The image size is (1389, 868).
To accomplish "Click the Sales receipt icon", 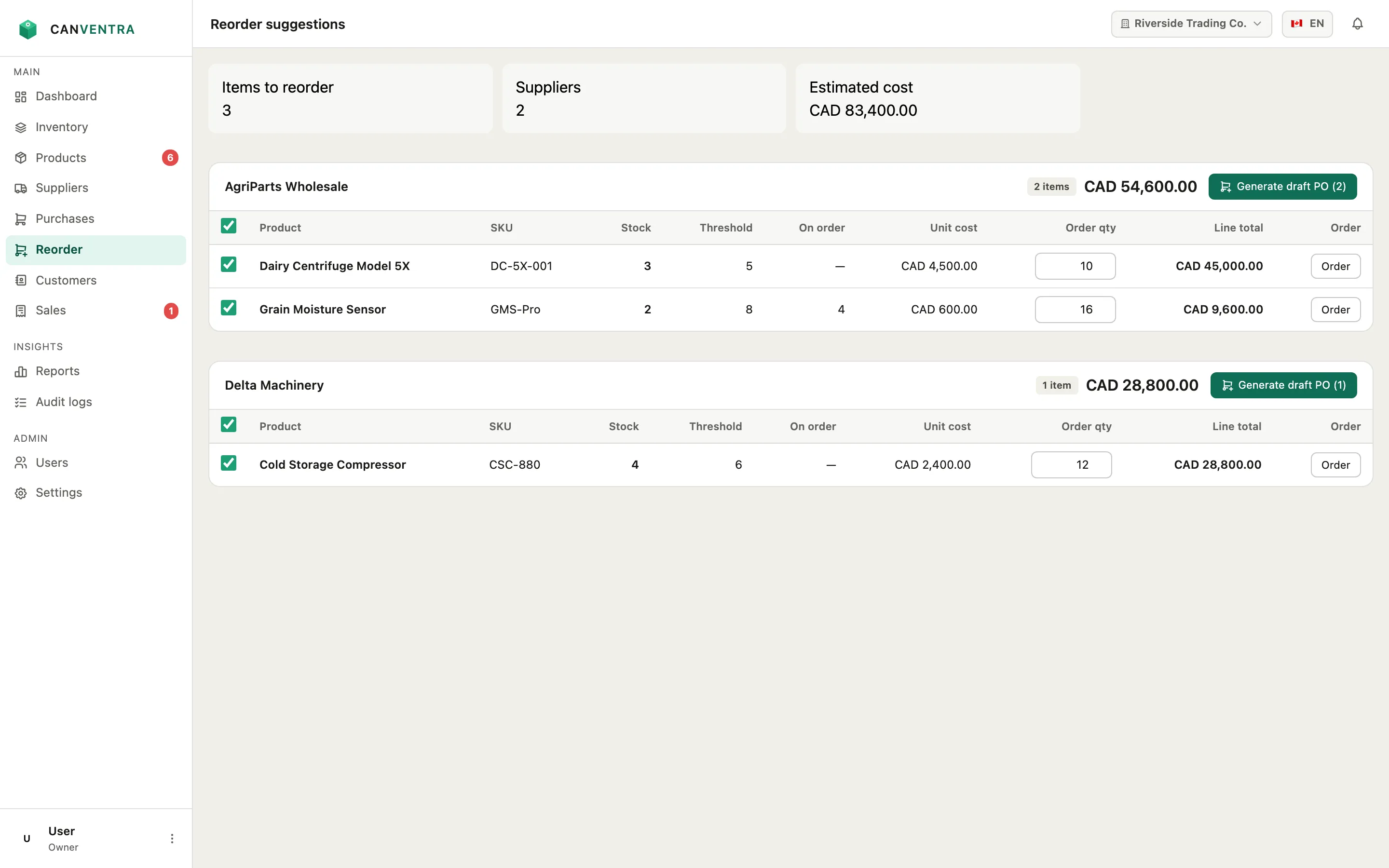I will coord(21,311).
